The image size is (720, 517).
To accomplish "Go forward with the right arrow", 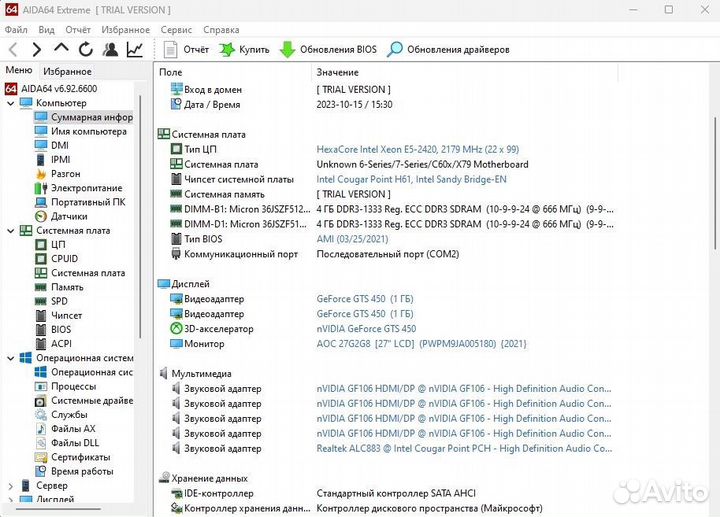I will pos(37,49).
